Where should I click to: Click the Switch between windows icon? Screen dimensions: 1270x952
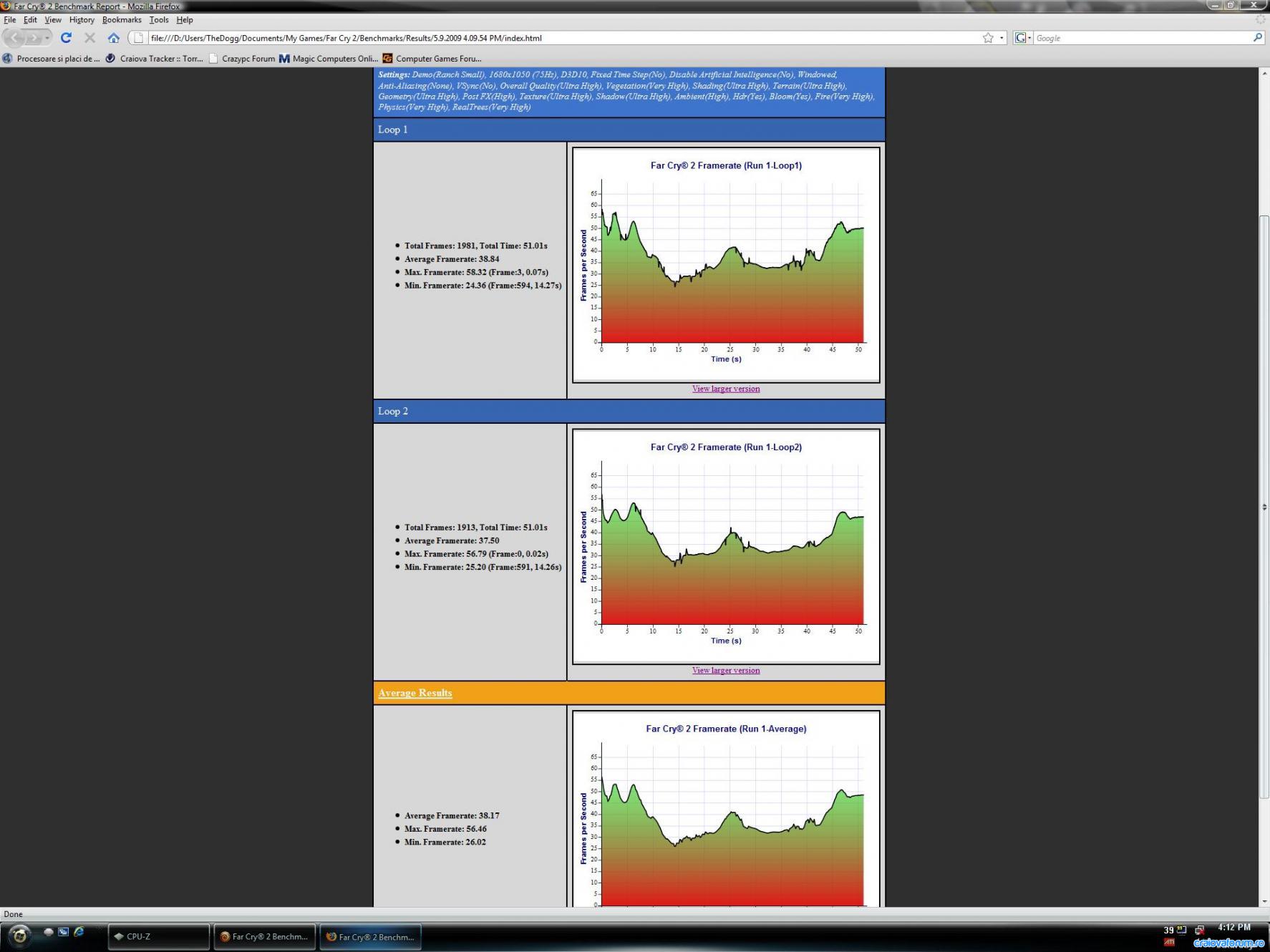pos(64,932)
